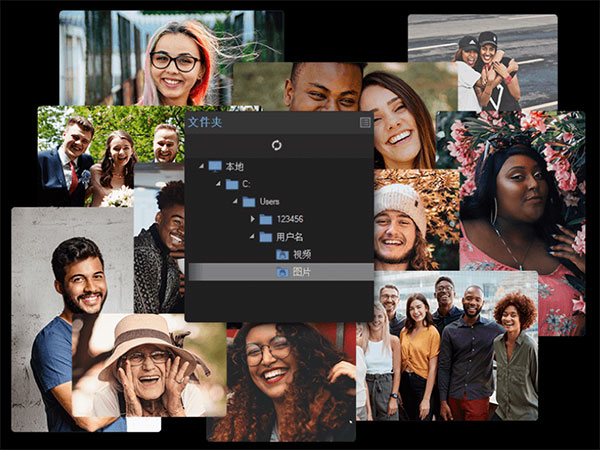Open photo of man in beige beanie

416,220
